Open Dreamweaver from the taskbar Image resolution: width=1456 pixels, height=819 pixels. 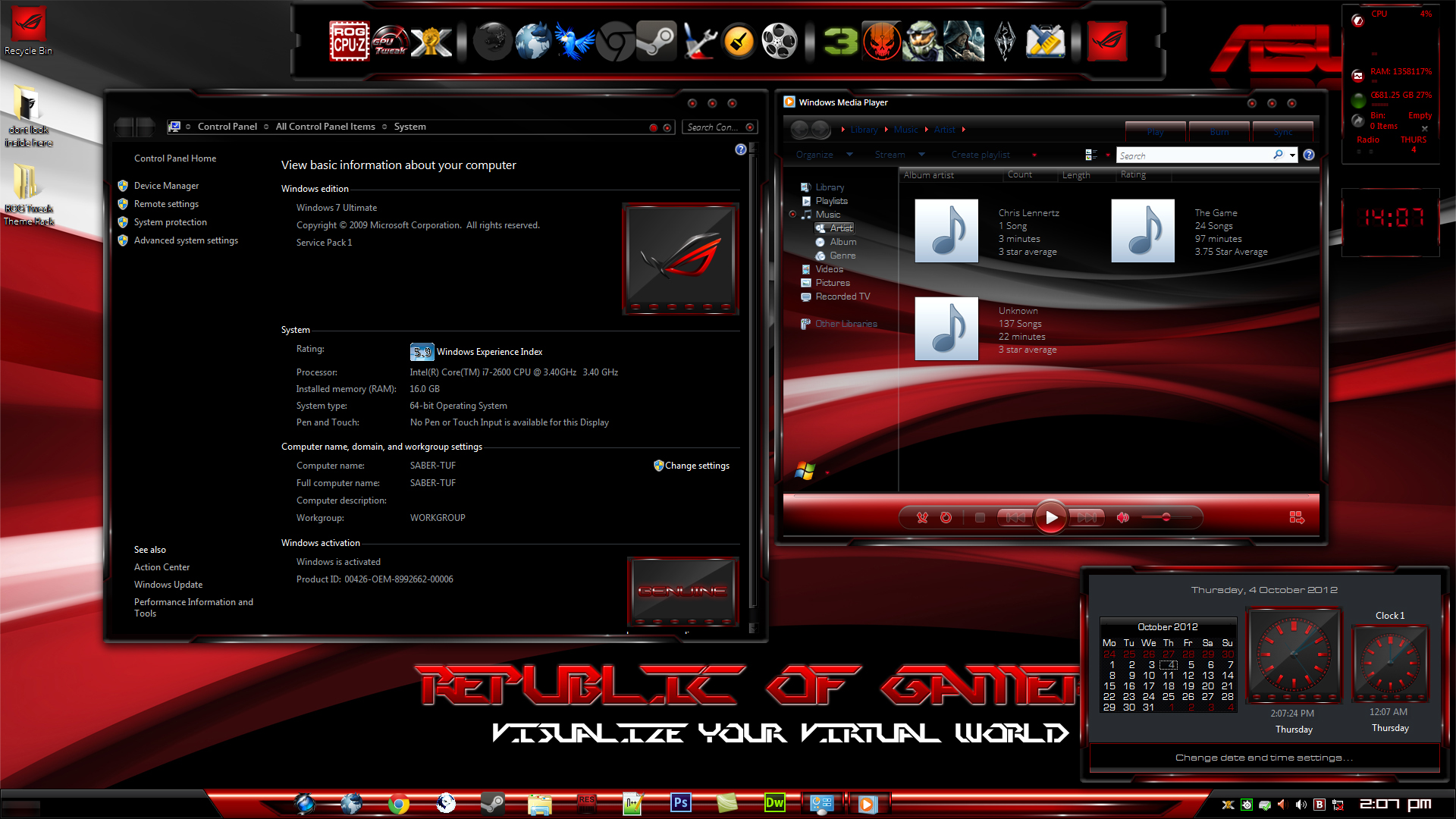(x=774, y=802)
